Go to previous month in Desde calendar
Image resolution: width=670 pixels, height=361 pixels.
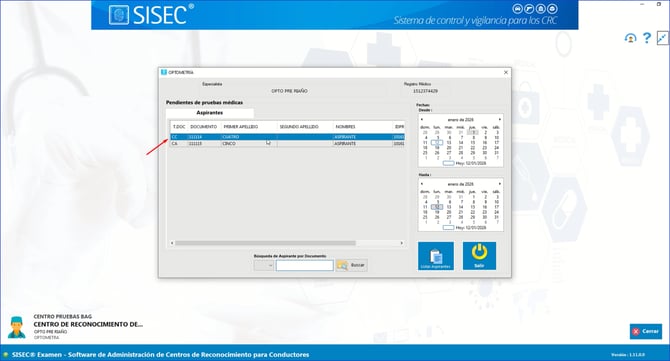tap(422, 120)
